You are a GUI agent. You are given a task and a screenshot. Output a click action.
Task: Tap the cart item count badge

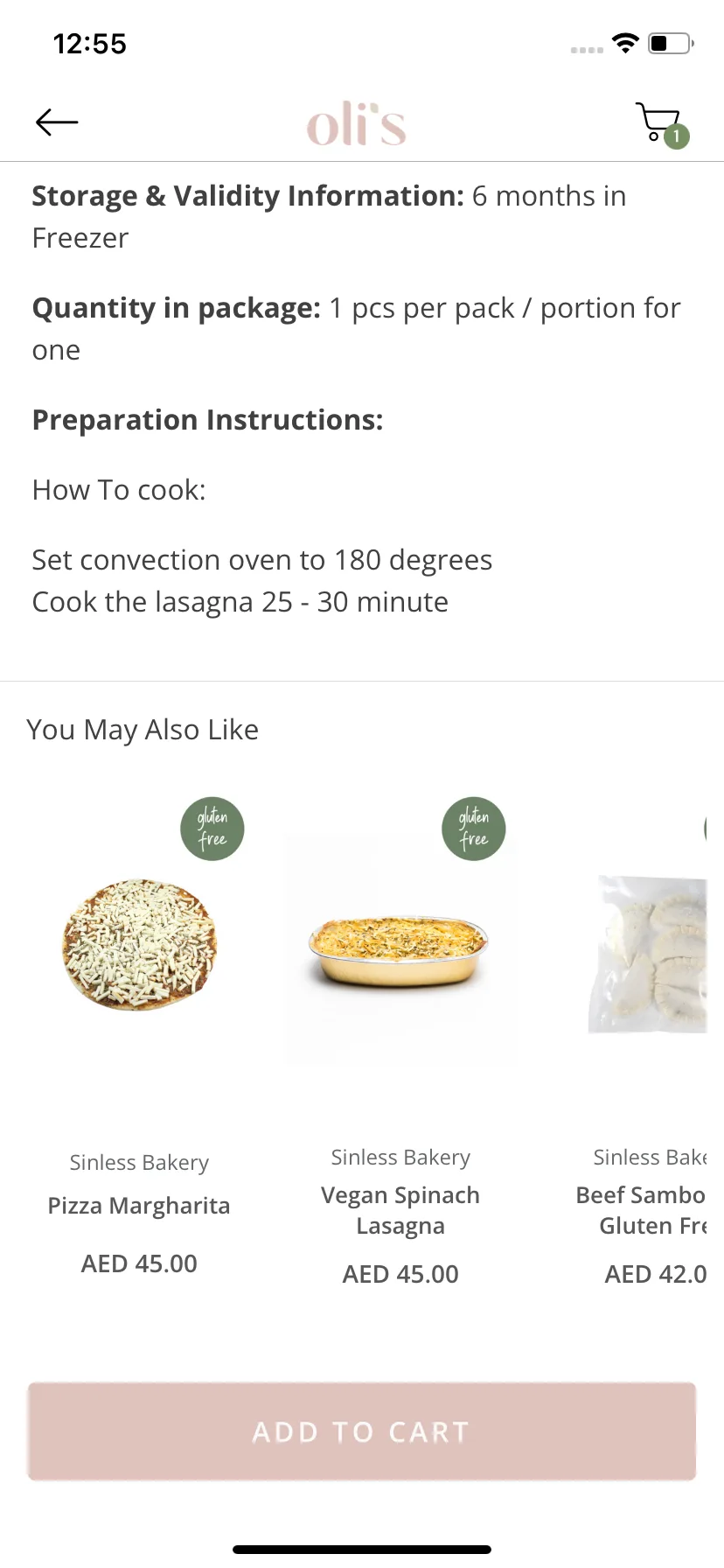tap(676, 136)
